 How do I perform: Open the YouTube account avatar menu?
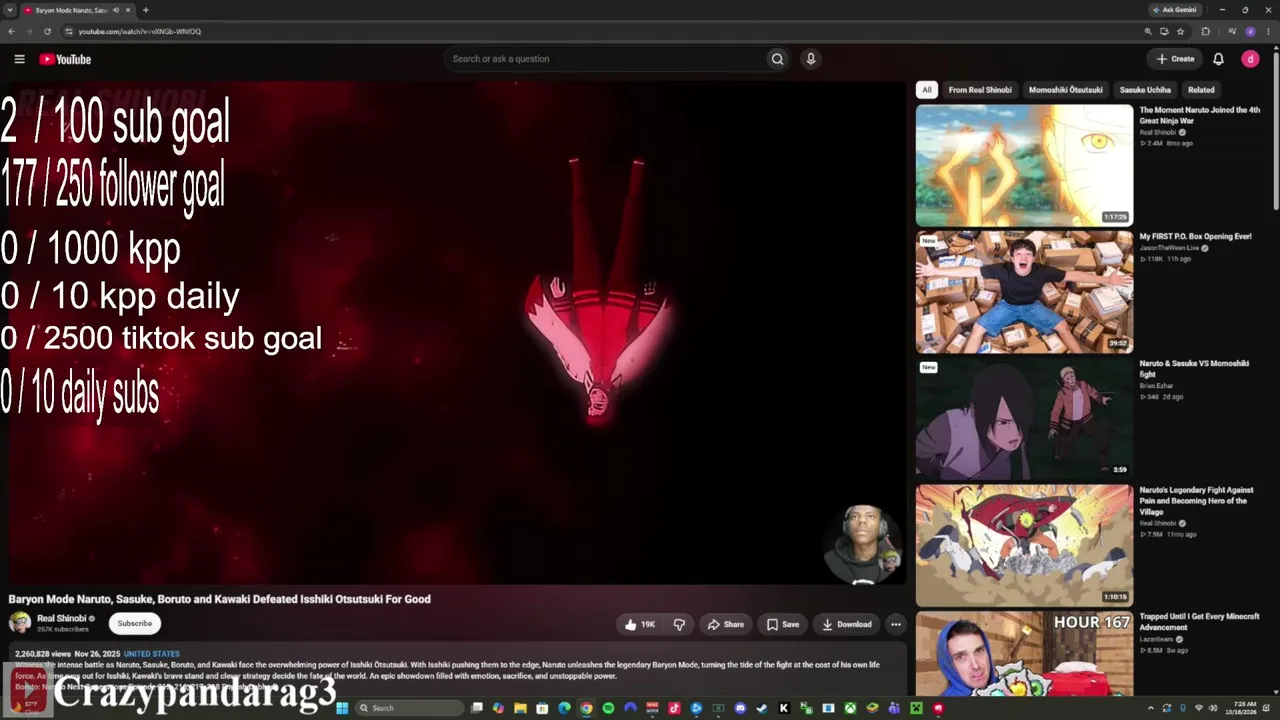tap(1250, 59)
